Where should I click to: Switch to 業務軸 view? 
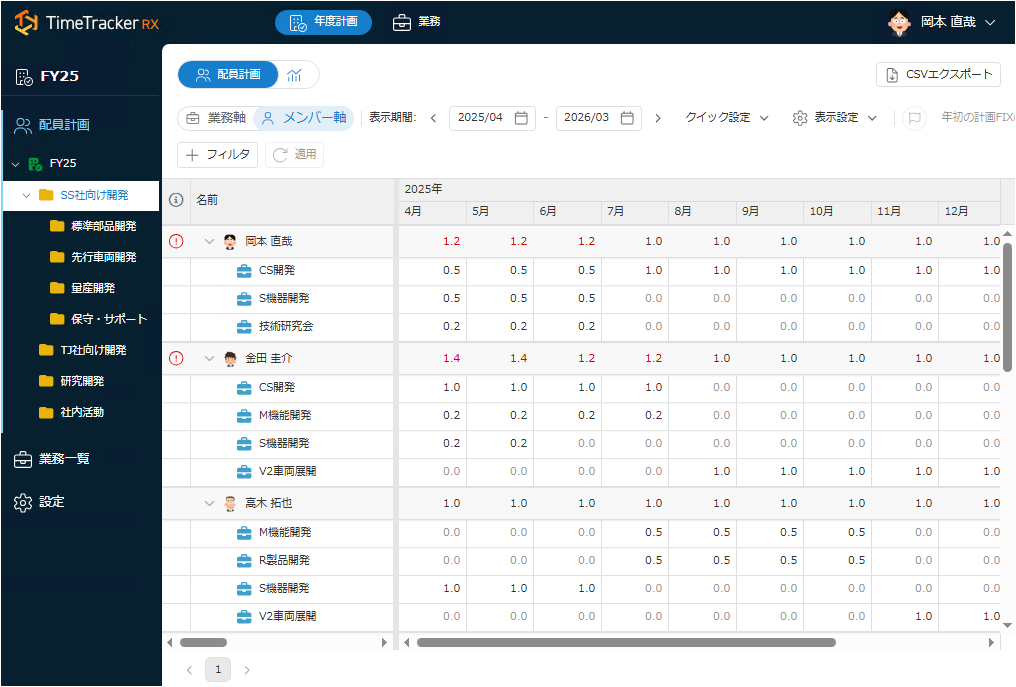[x=216, y=118]
